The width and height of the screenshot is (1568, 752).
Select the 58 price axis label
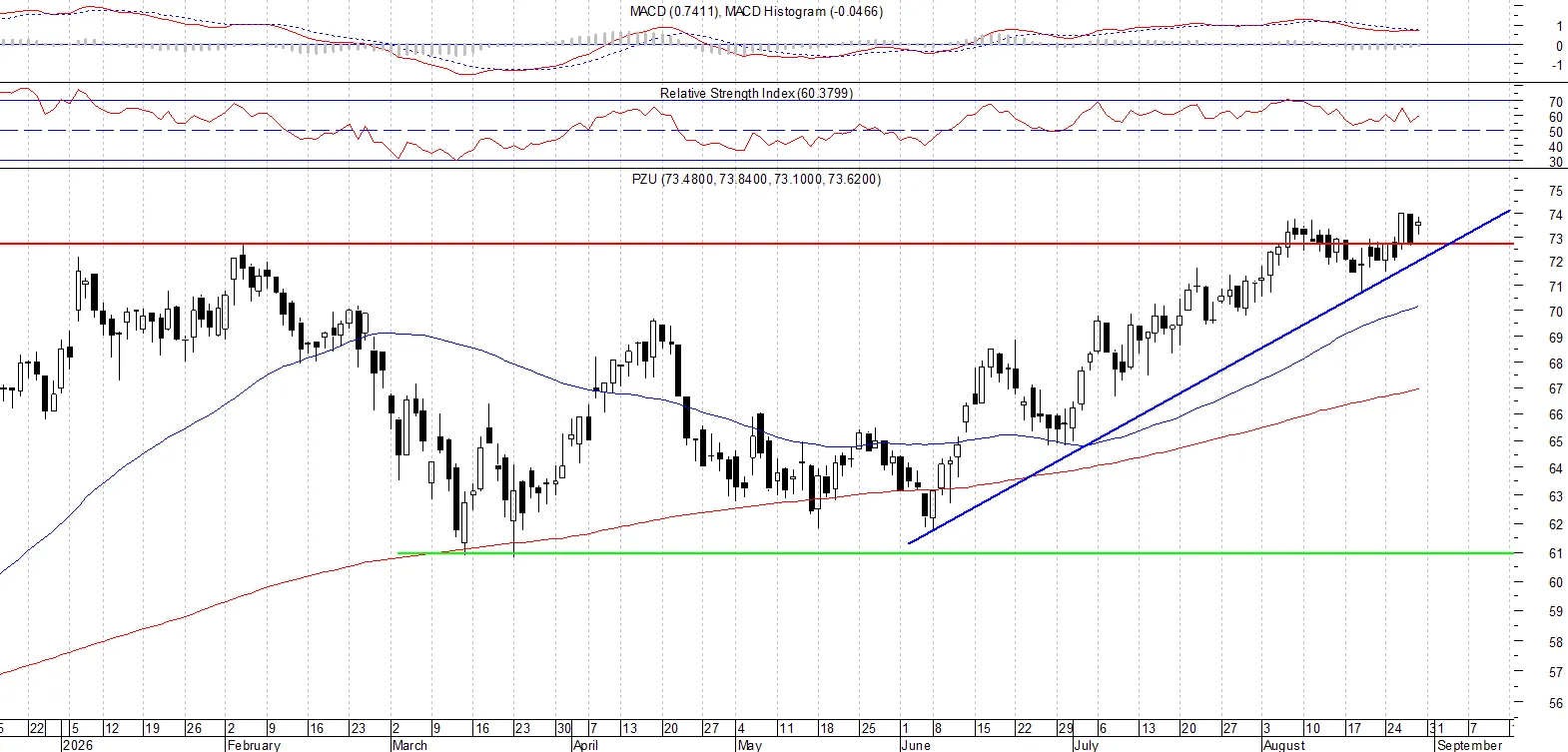1556,642
